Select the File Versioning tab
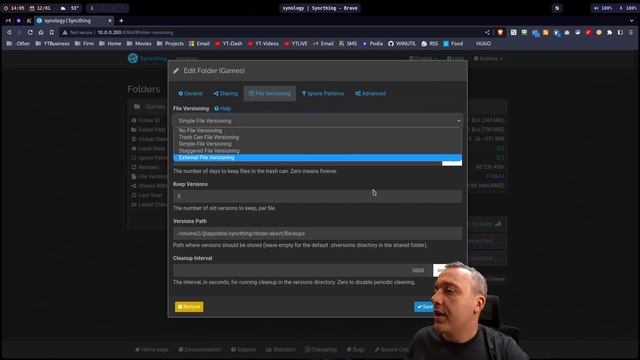 point(270,93)
